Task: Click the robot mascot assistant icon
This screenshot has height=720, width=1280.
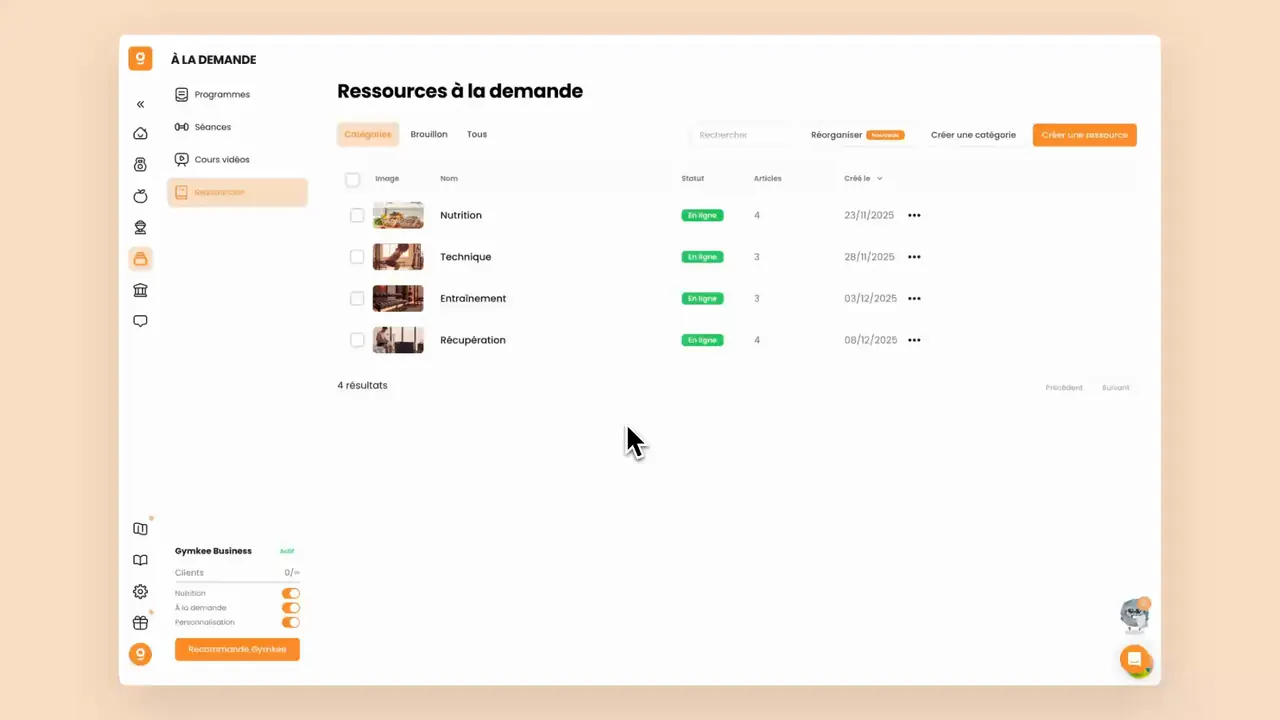Action: click(1134, 616)
